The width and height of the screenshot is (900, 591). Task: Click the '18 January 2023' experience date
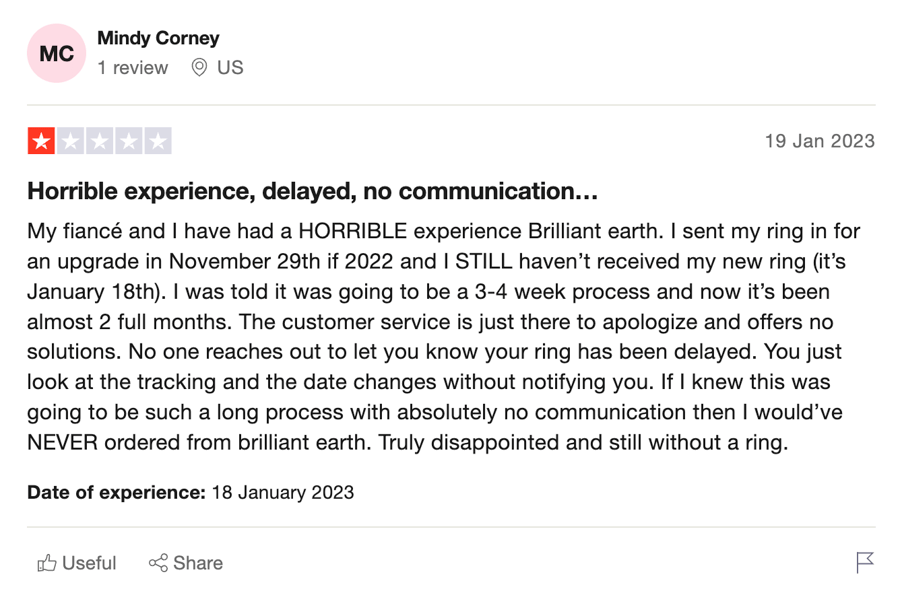[x=283, y=492]
